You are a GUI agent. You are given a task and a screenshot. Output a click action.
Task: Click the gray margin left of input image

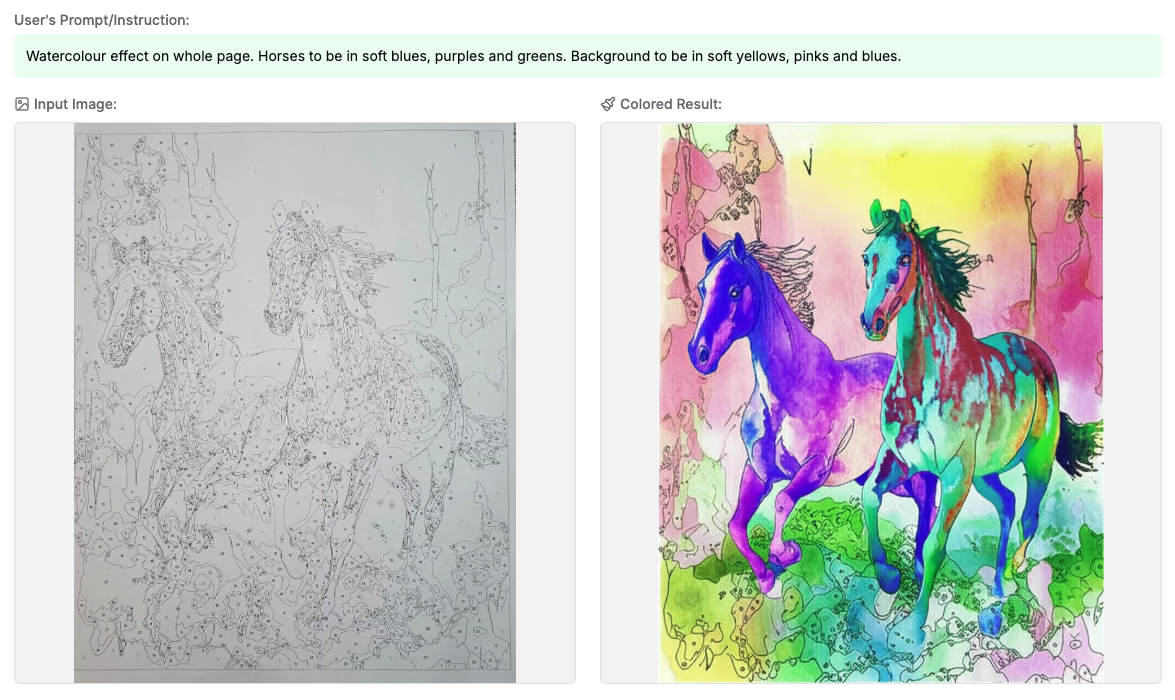click(44, 403)
